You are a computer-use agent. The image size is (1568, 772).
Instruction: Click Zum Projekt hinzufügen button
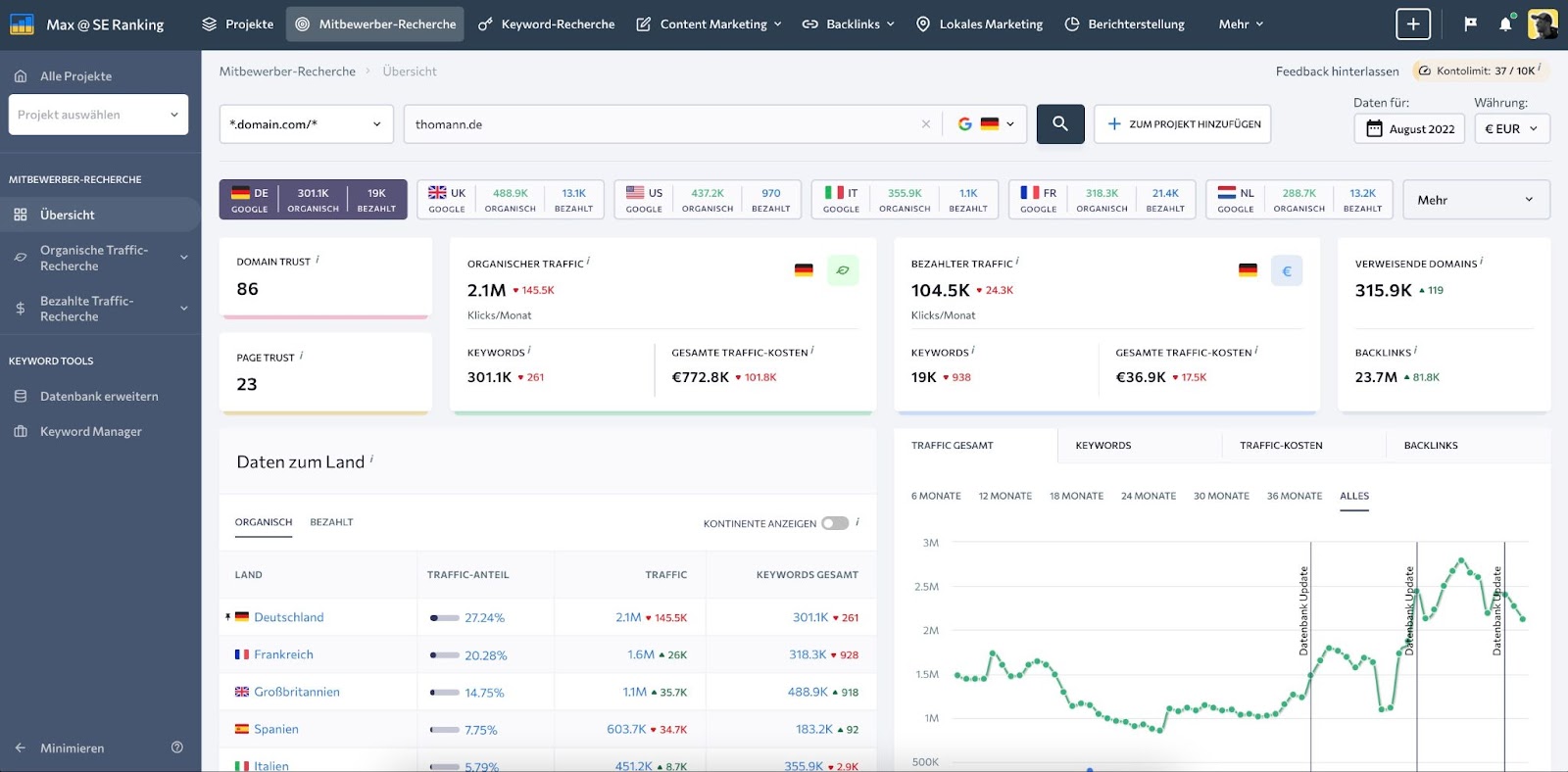1183,124
